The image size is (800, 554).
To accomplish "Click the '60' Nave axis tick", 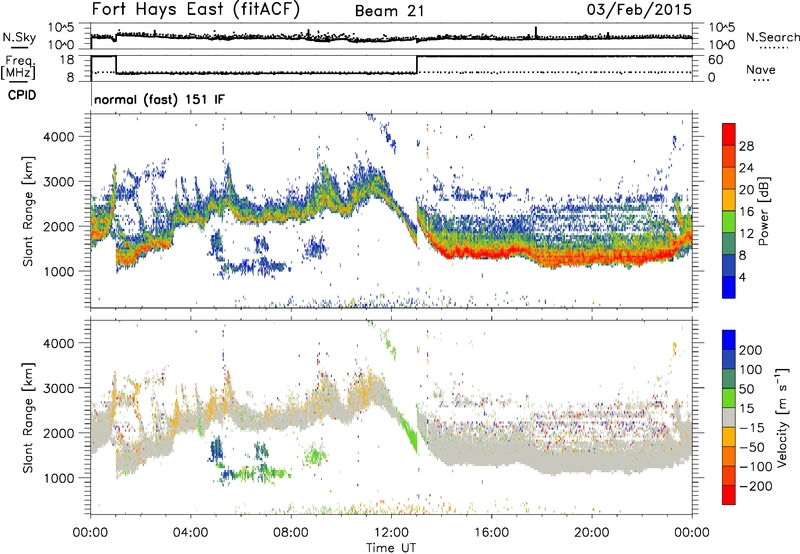I will 716,60.
